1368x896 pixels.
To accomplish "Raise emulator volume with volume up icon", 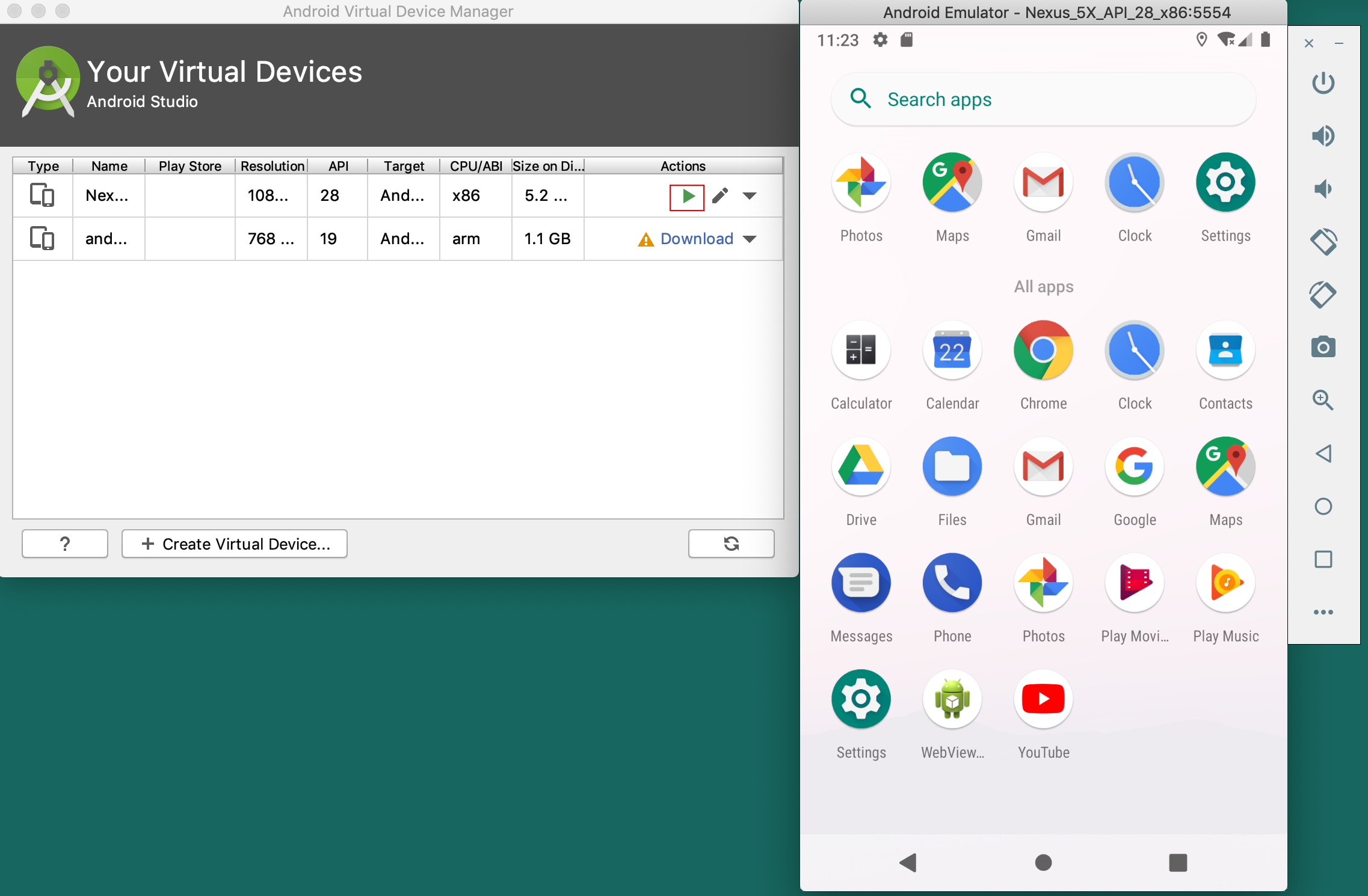I will (1323, 136).
